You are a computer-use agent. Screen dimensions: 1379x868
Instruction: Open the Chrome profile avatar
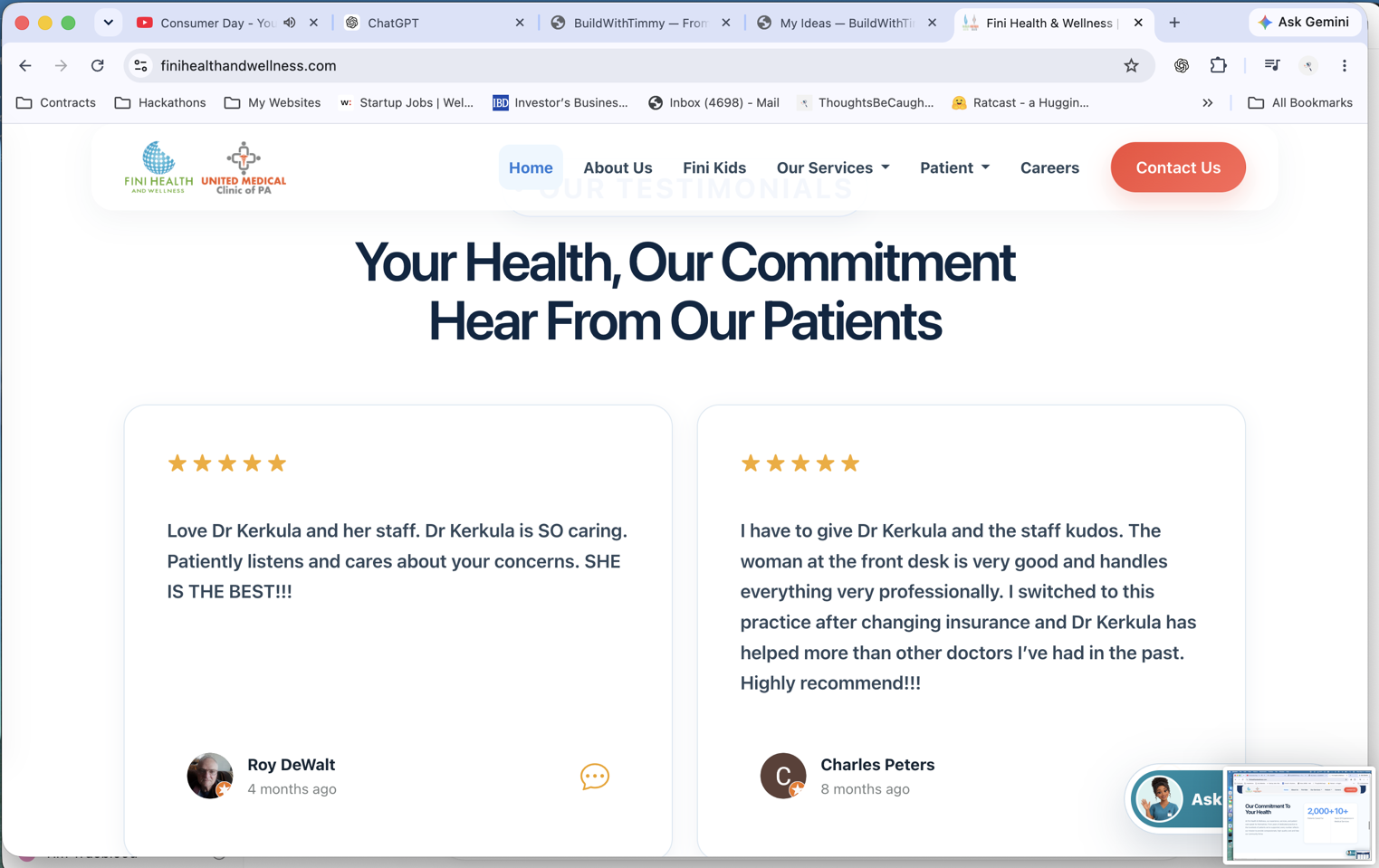pyautogui.click(x=1308, y=65)
